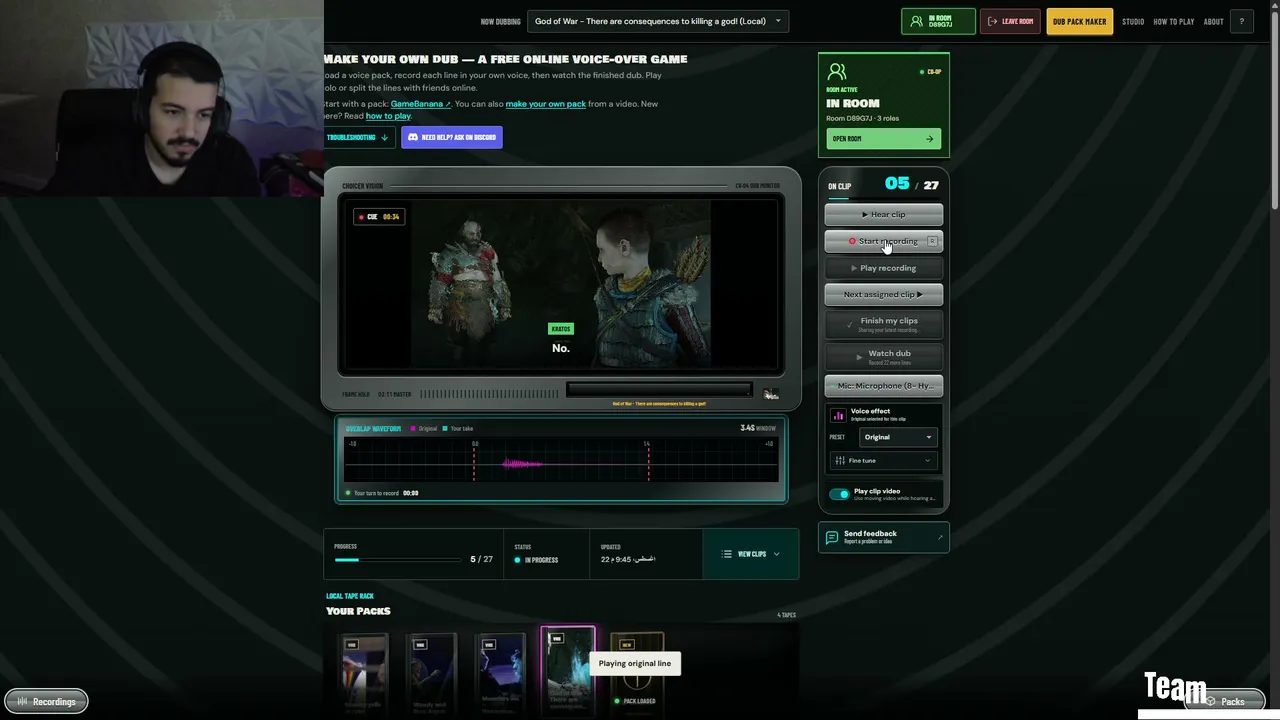Click the Watch dub button
Screen dimensions: 1280x720
click(884, 356)
